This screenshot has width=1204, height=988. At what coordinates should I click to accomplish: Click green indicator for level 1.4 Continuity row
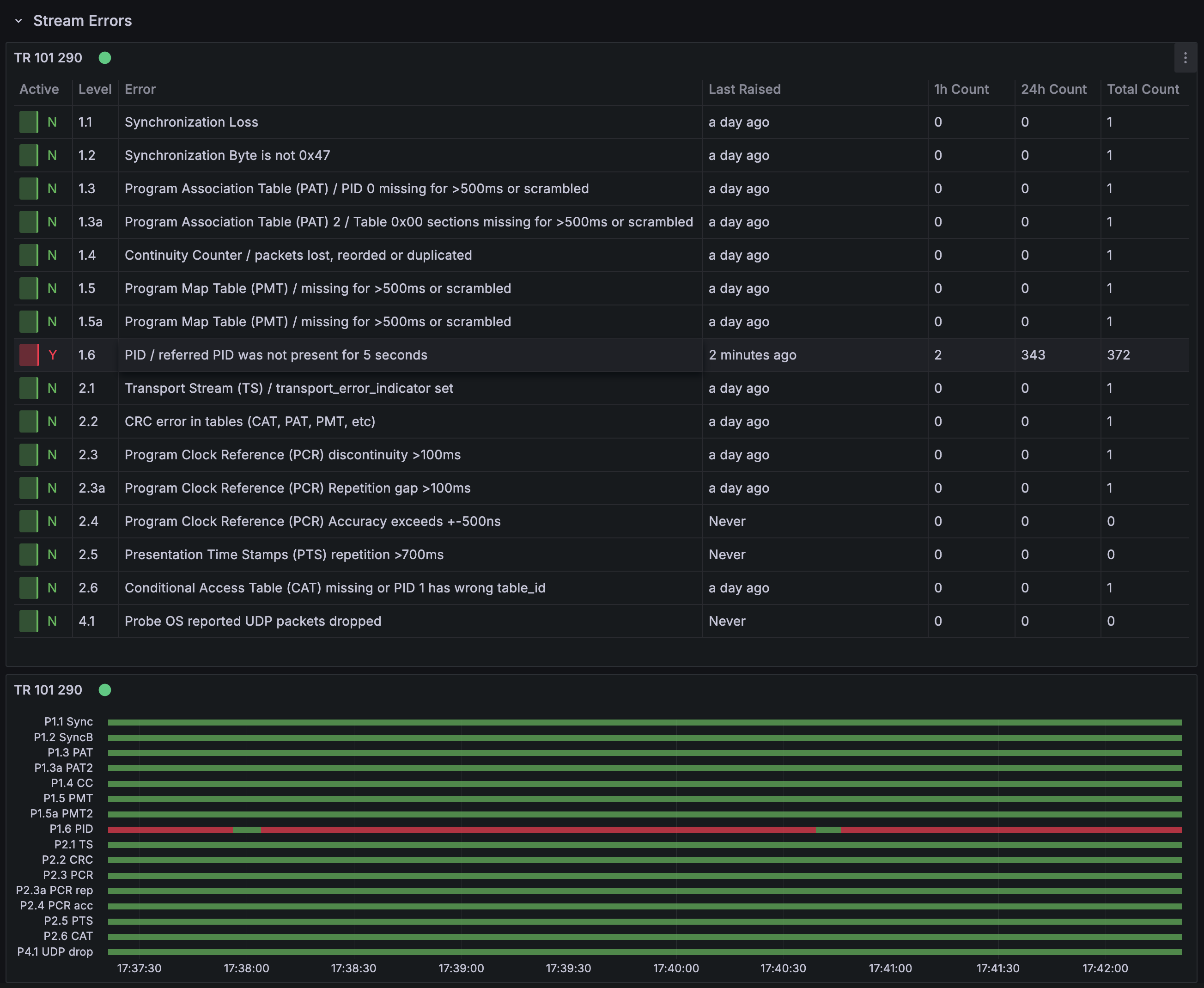coord(29,255)
